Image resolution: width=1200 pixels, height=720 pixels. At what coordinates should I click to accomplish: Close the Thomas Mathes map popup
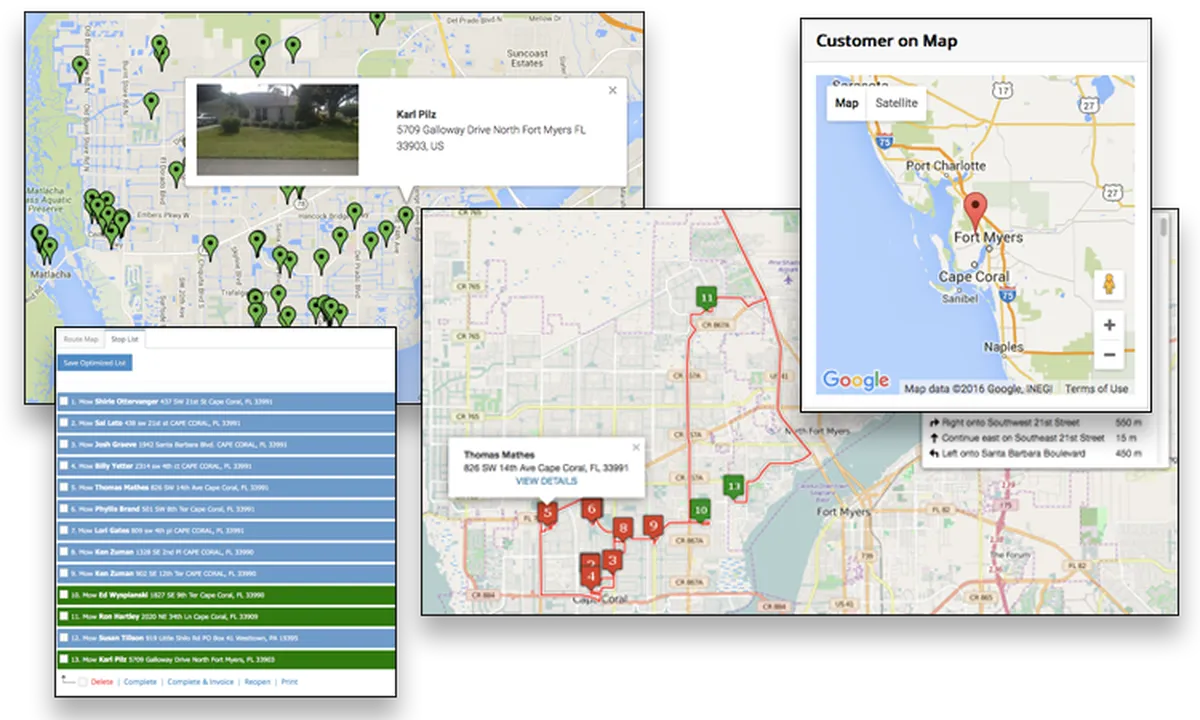click(x=636, y=447)
